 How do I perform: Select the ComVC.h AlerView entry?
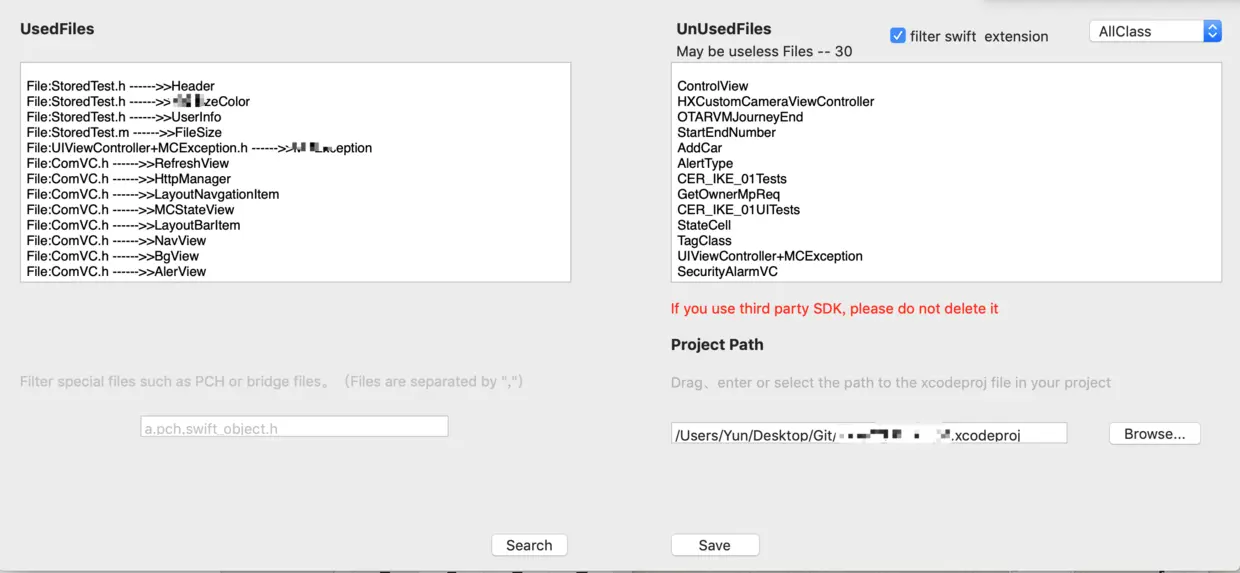tap(117, 272)
